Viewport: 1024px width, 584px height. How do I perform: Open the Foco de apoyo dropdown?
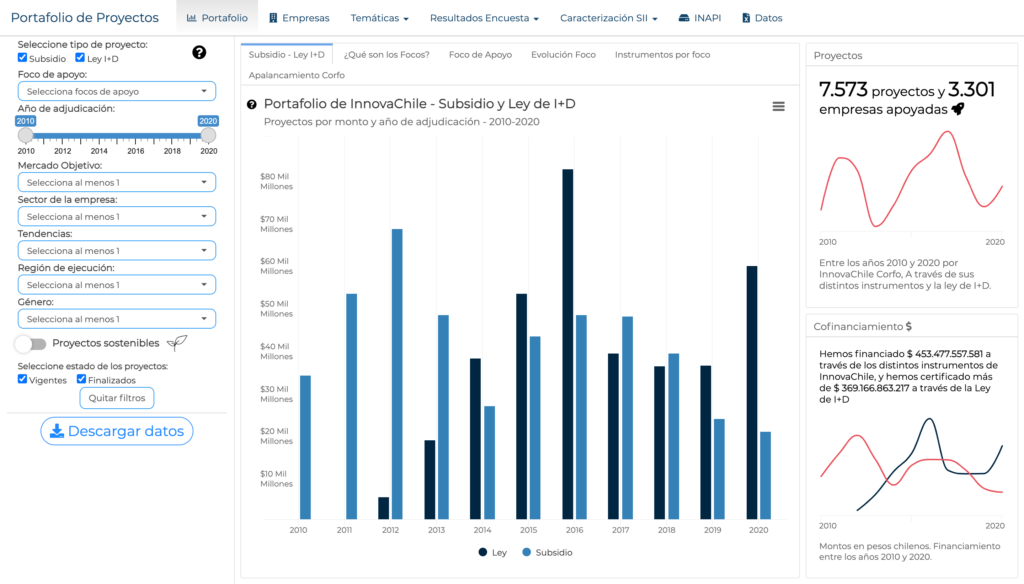[x=117, y=91]
